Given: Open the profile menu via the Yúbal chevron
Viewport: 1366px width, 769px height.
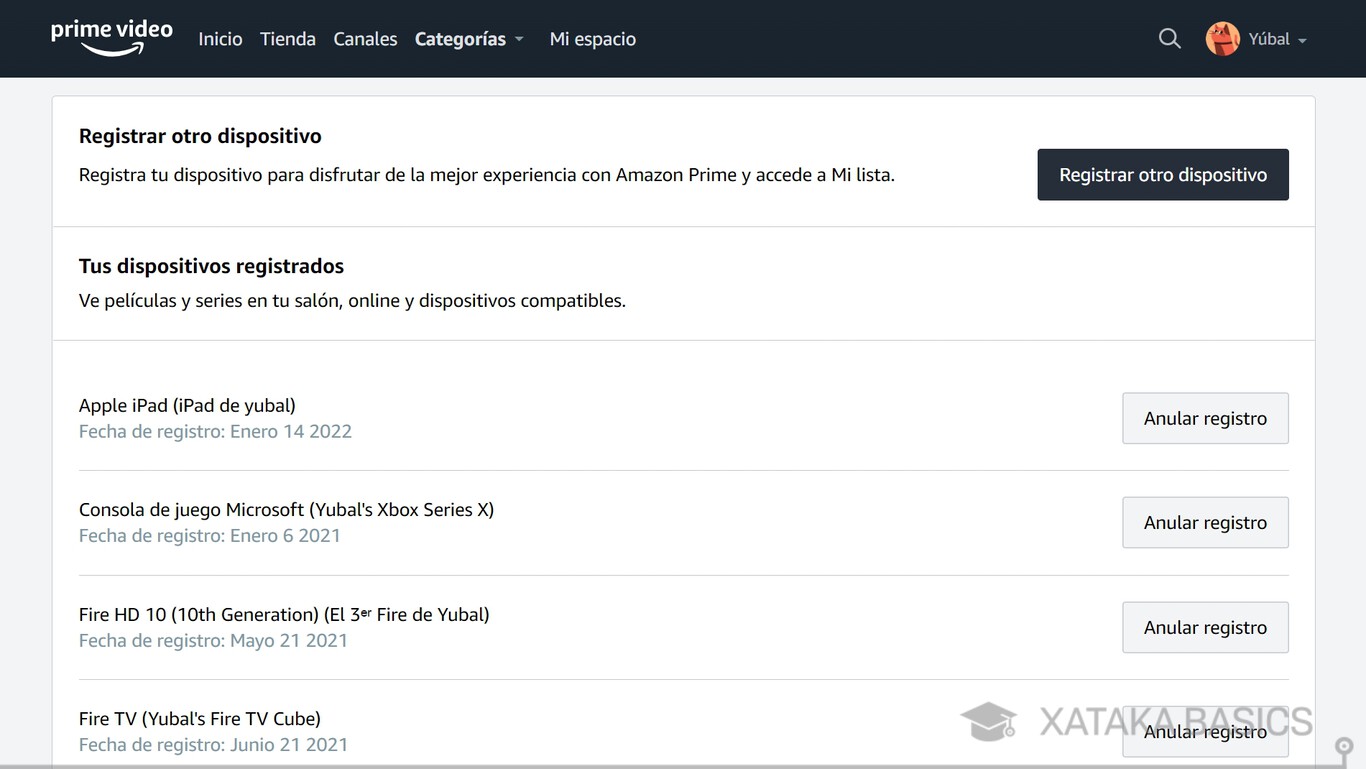Looking at the screenshot, I should [x=1304, y=41].
